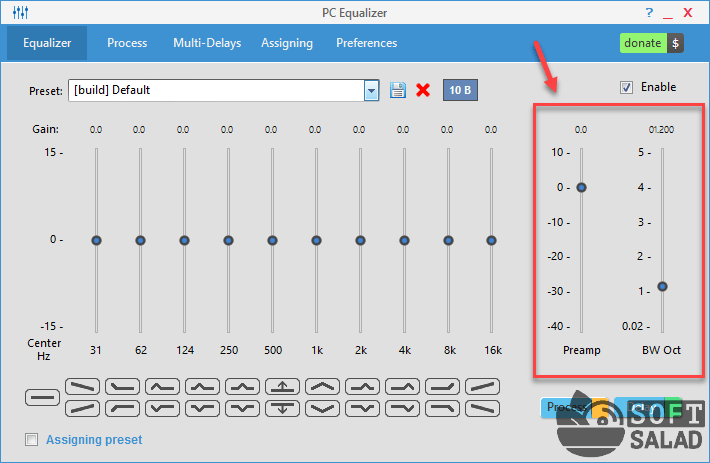The height and width of the screenshot is (463, 710).
Task: Save the current preset with floppy icon
Action: pyautogui.click(x=398, y=90)
